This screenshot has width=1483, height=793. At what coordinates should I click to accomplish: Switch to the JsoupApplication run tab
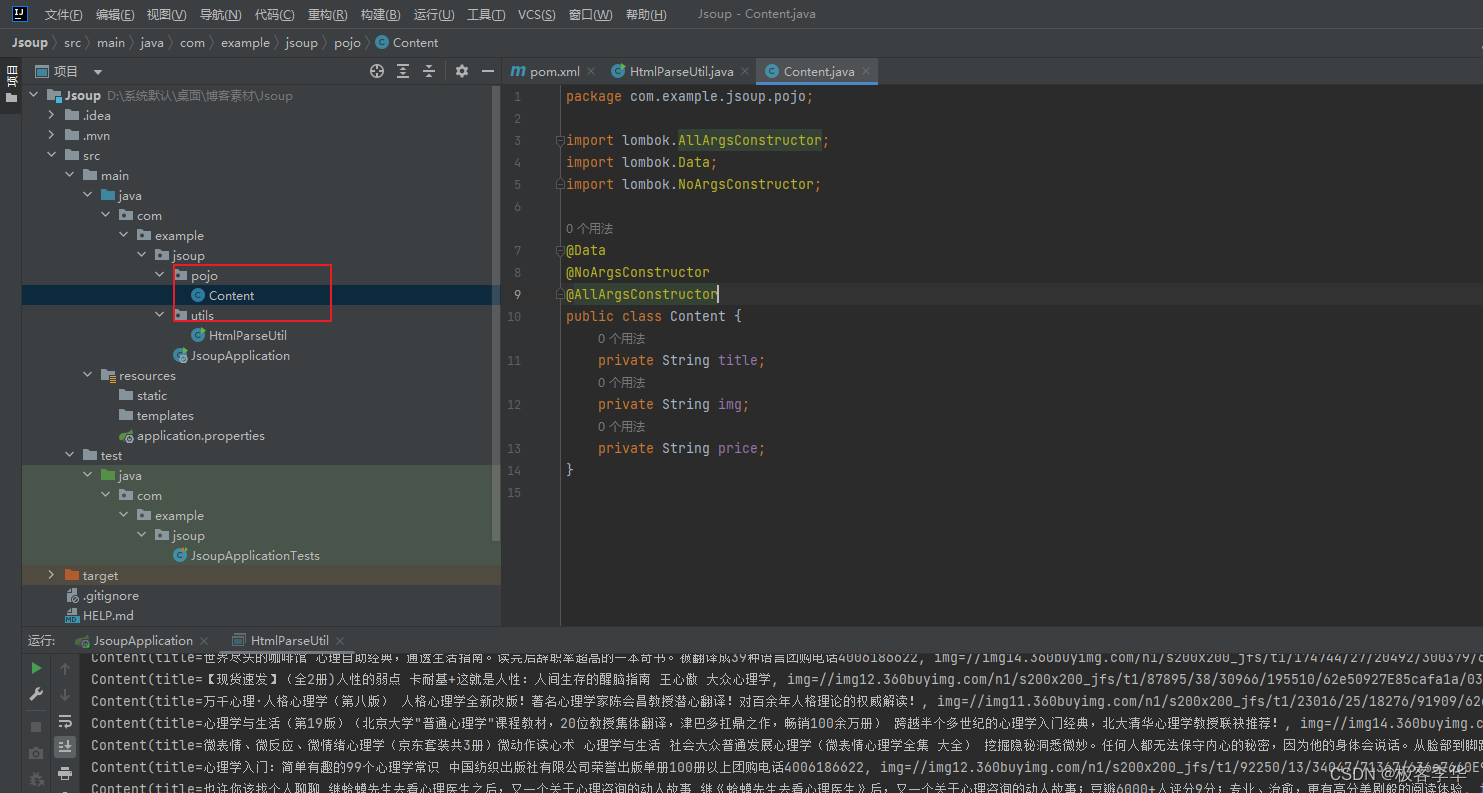coord(142,640)
